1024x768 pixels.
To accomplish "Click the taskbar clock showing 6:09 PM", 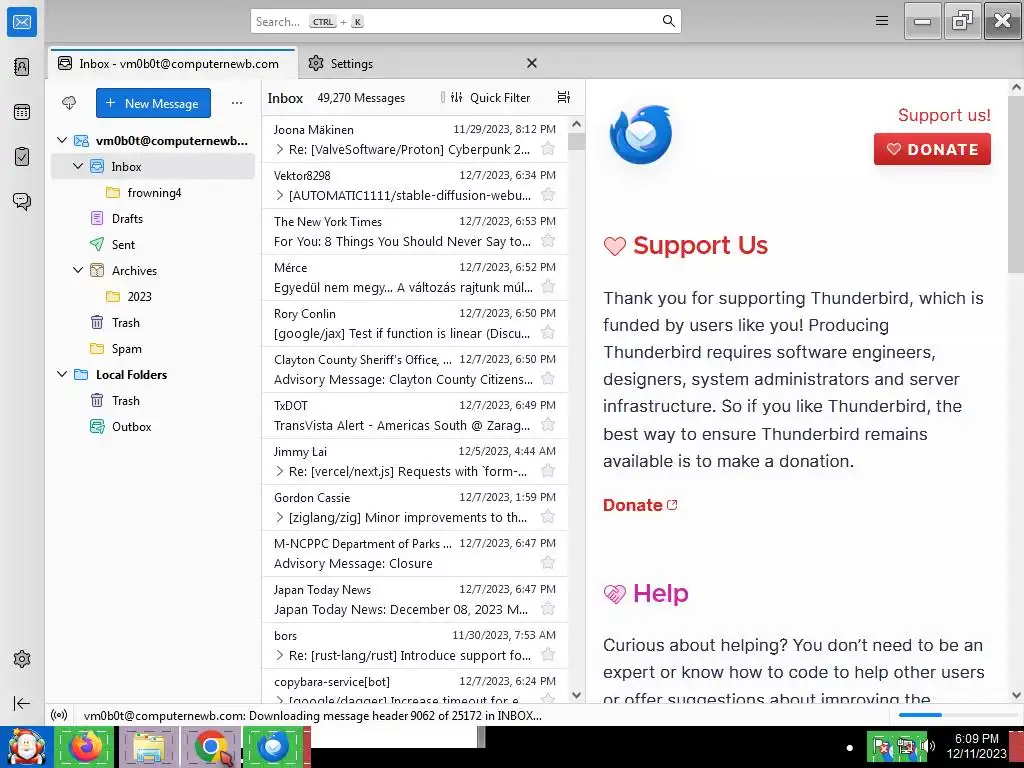I will coord(976,746).
